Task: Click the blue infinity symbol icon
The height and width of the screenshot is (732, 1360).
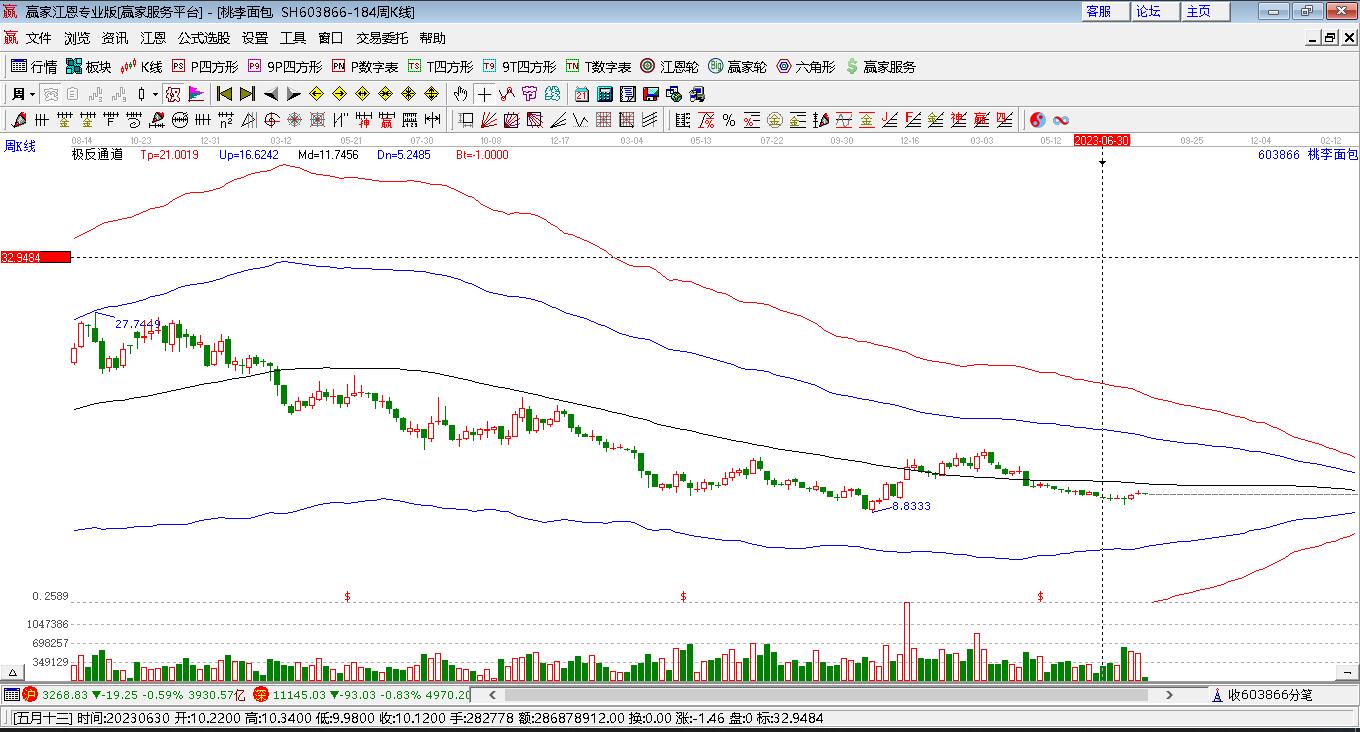Action: (1061, 120)
